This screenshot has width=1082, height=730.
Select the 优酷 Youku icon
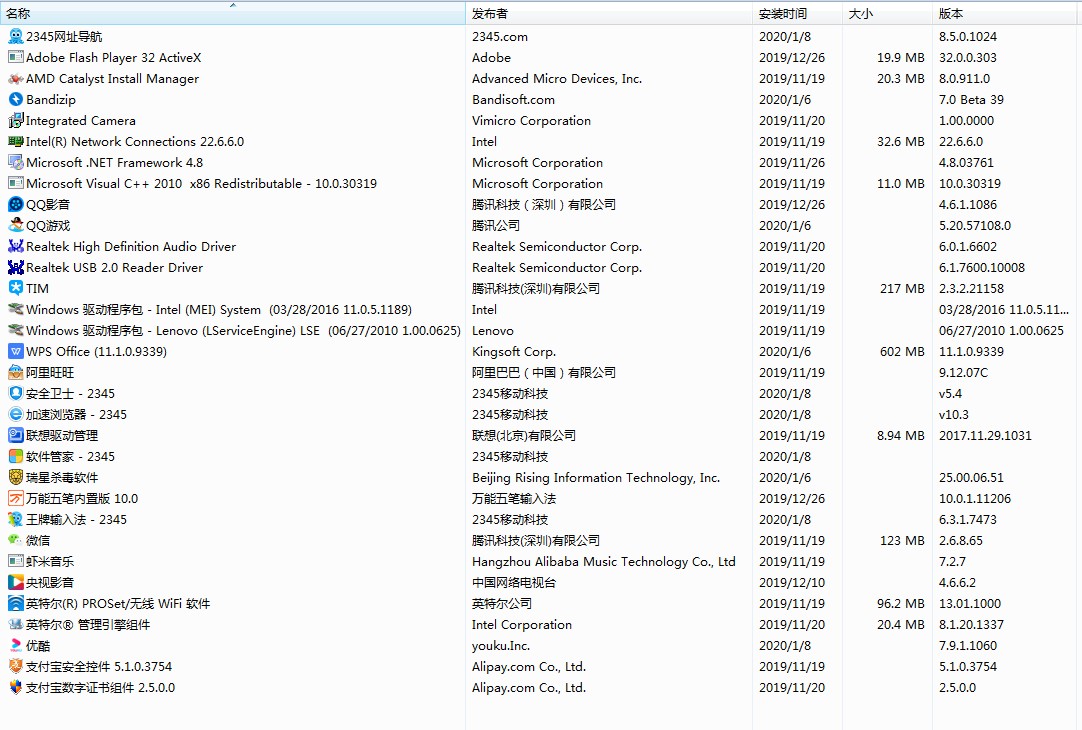click(x=15, y=646)
